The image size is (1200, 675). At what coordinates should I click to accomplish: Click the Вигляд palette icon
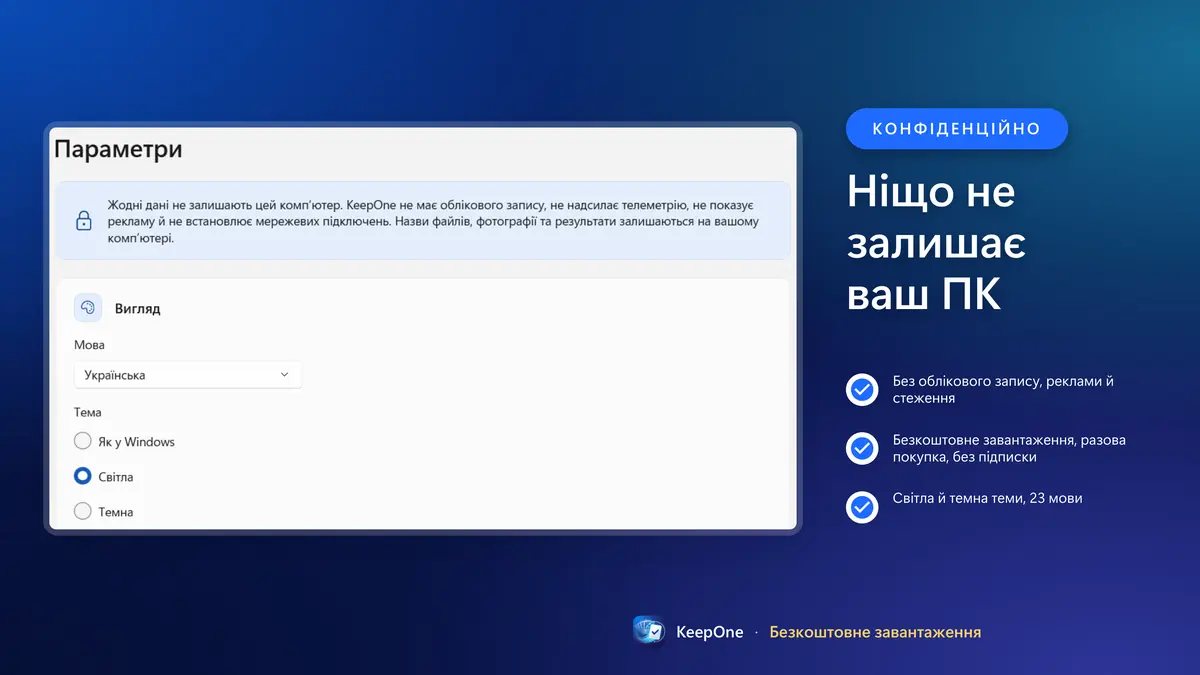tap(88, 308)
